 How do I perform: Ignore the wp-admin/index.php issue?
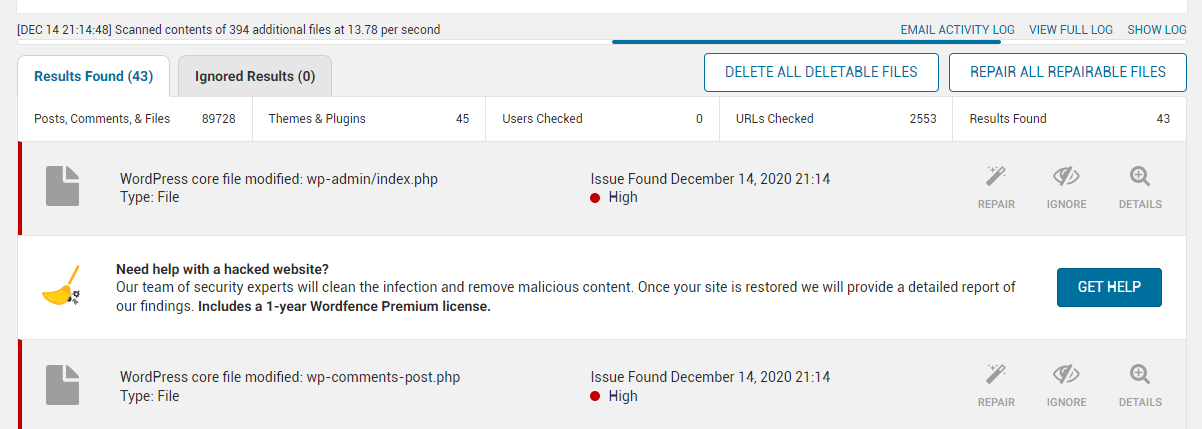pos(1066,188)
